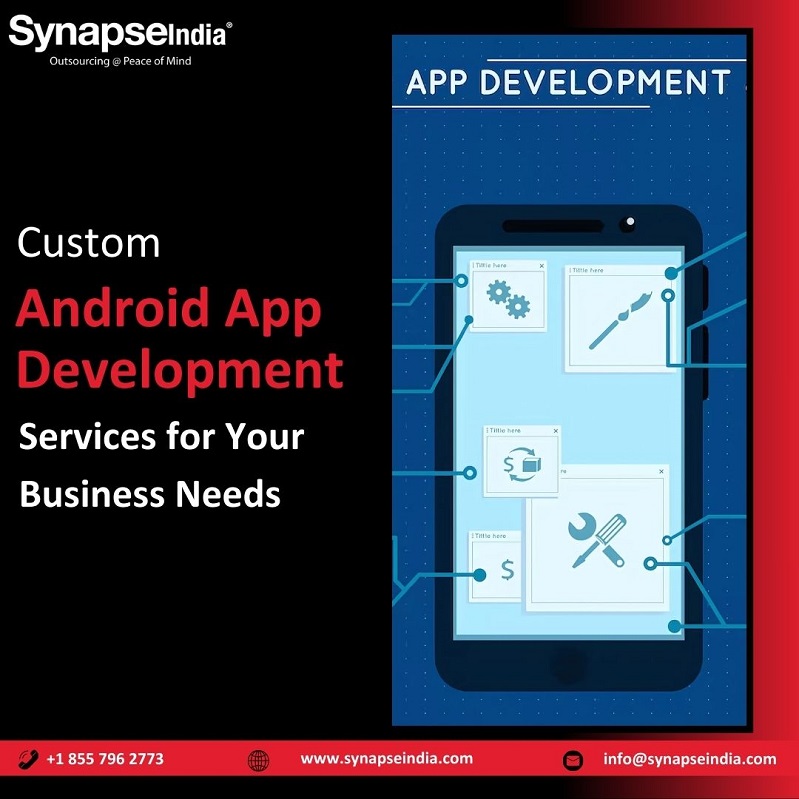Click 'Services for Your' text line
The image size is (799, 799).
coord(161,437)
